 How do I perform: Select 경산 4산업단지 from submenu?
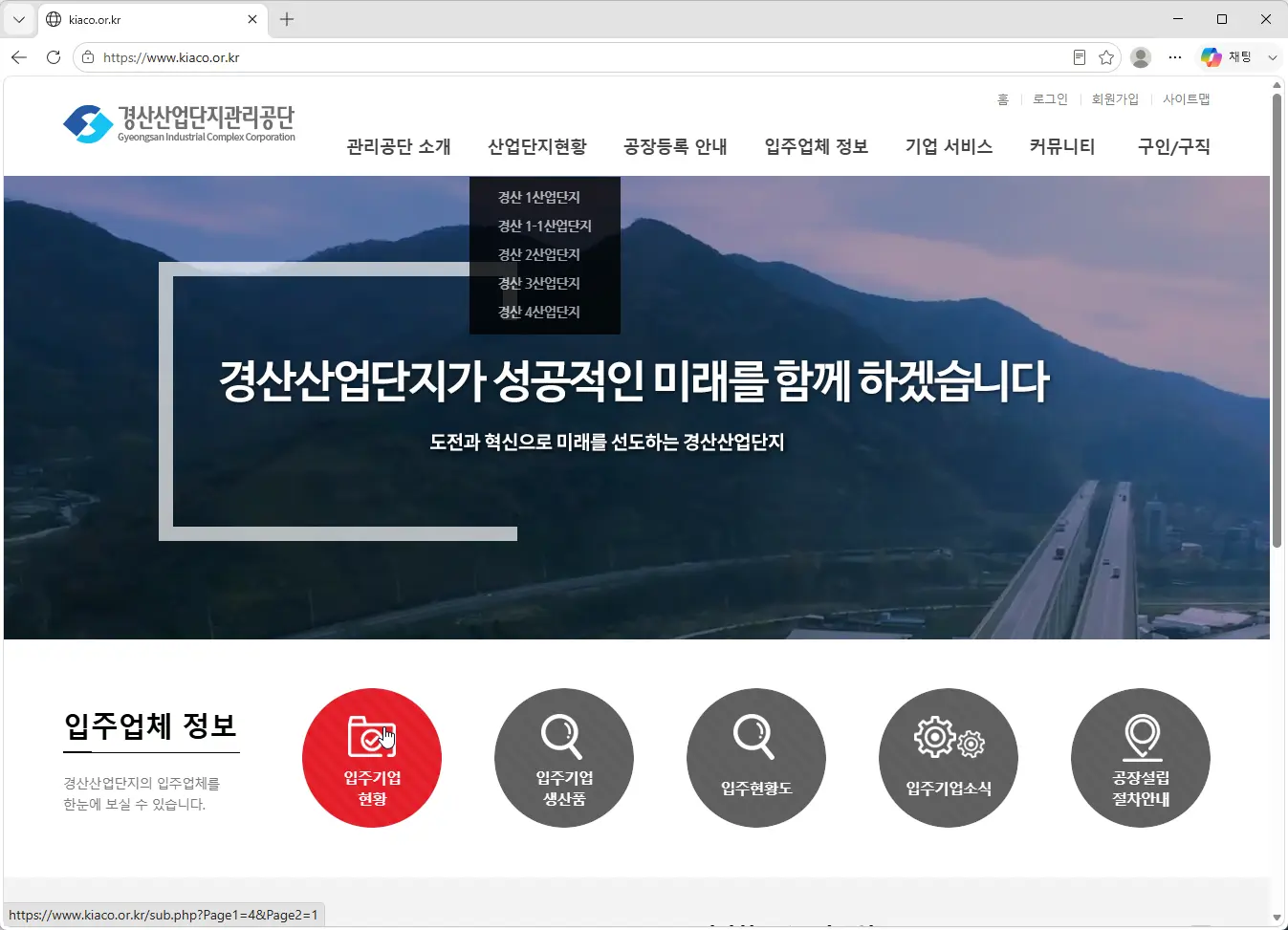click(x=539, y=312)
